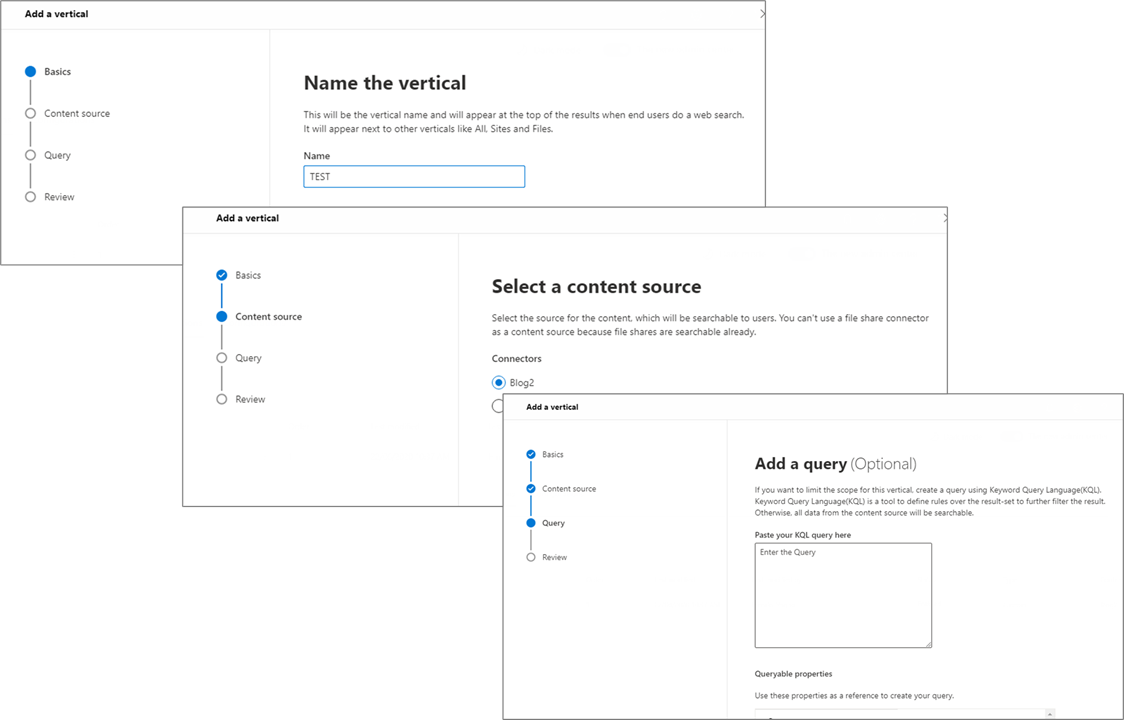The height and width of the screenshot is (720, 1124).
Task: Click the Queryable properties label
Action: [x=794, y=674]
